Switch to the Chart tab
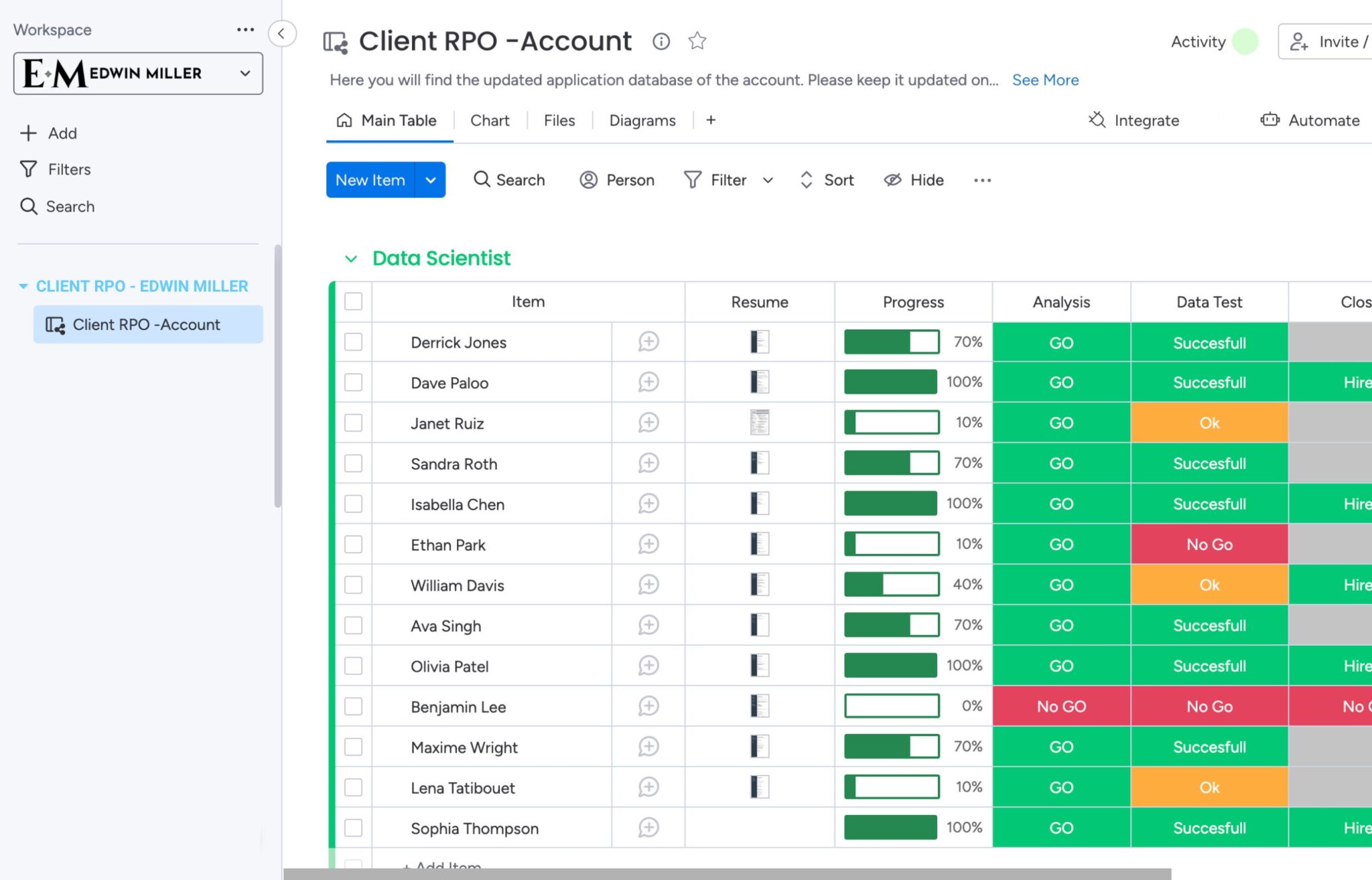Screen dimensions: 1372x880 tap(490, 120)
